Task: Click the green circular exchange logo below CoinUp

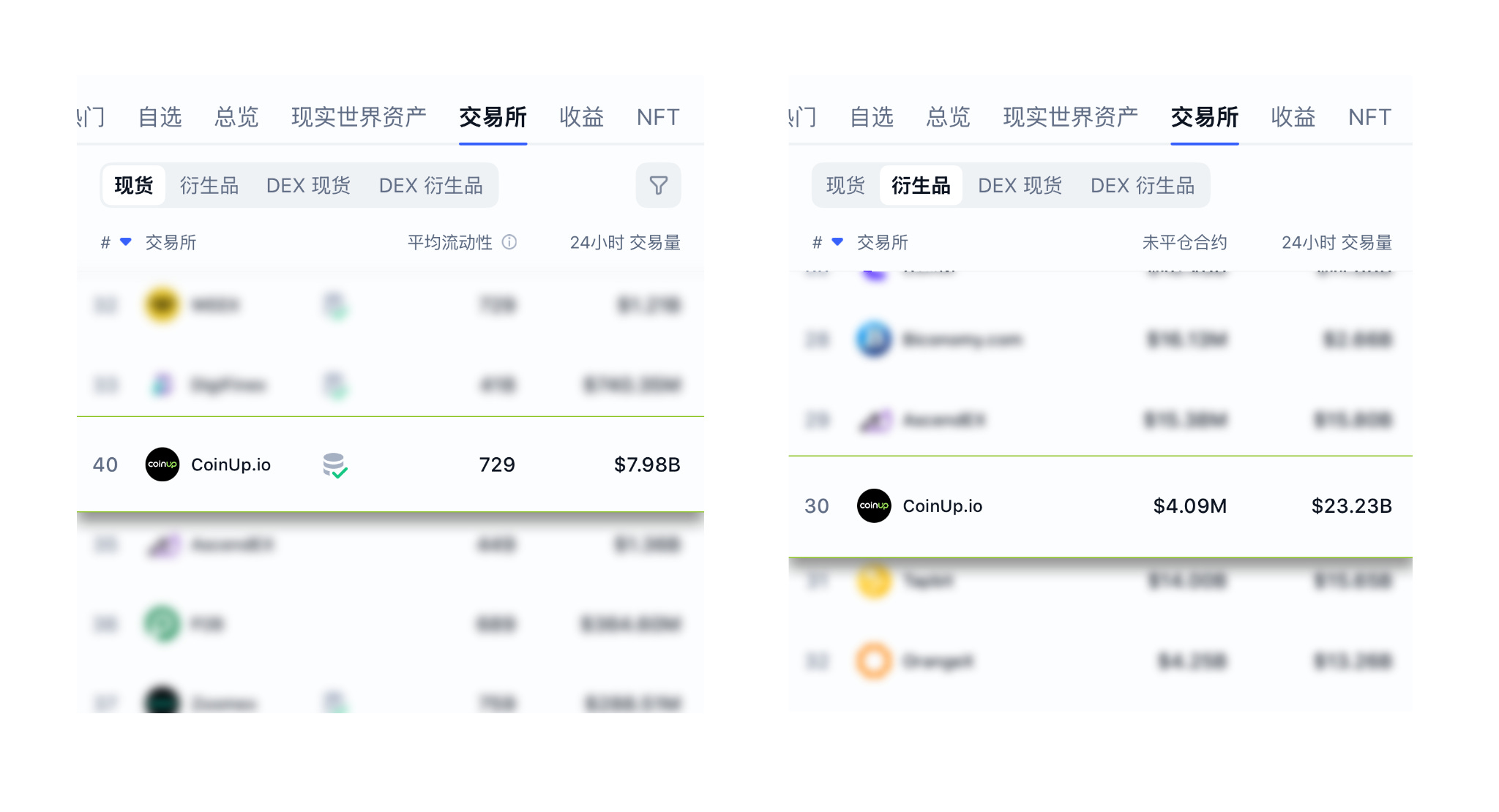Action: click(162, 624)
